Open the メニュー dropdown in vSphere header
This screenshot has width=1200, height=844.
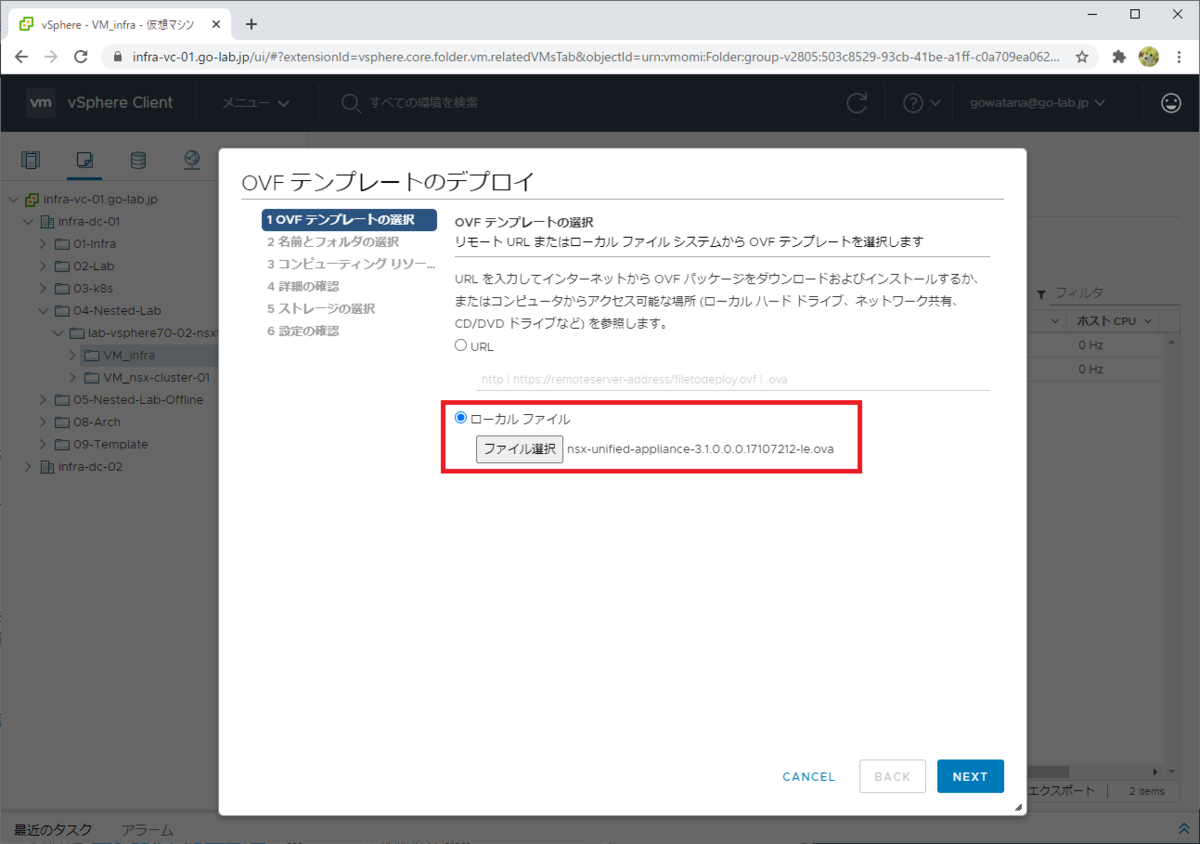(256, 103)
